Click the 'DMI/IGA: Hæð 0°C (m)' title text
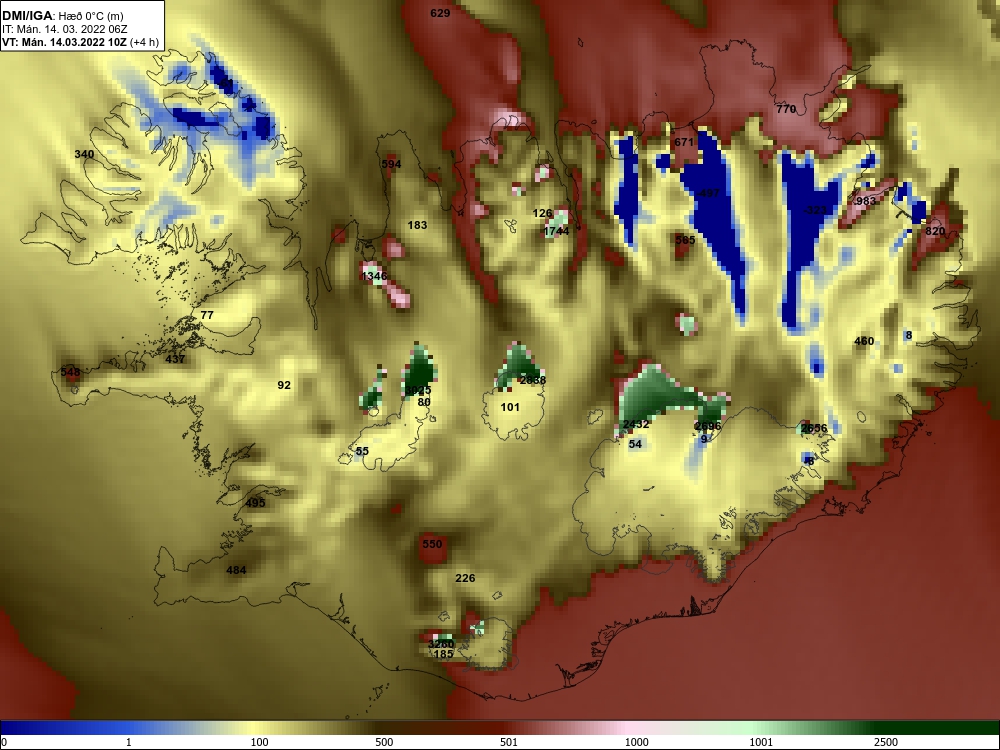This screenshot has width=1000, height=750. pyautogui.click(x=63, y=16)
